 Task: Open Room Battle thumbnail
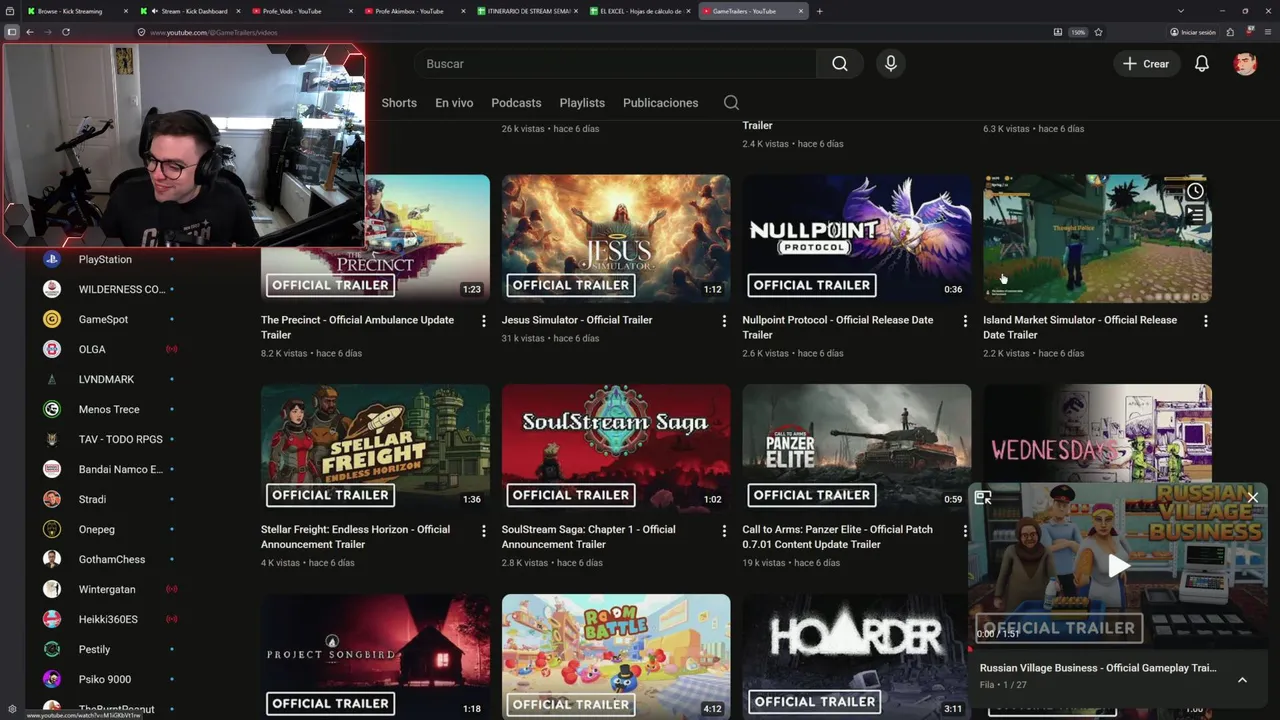[616, 657]
